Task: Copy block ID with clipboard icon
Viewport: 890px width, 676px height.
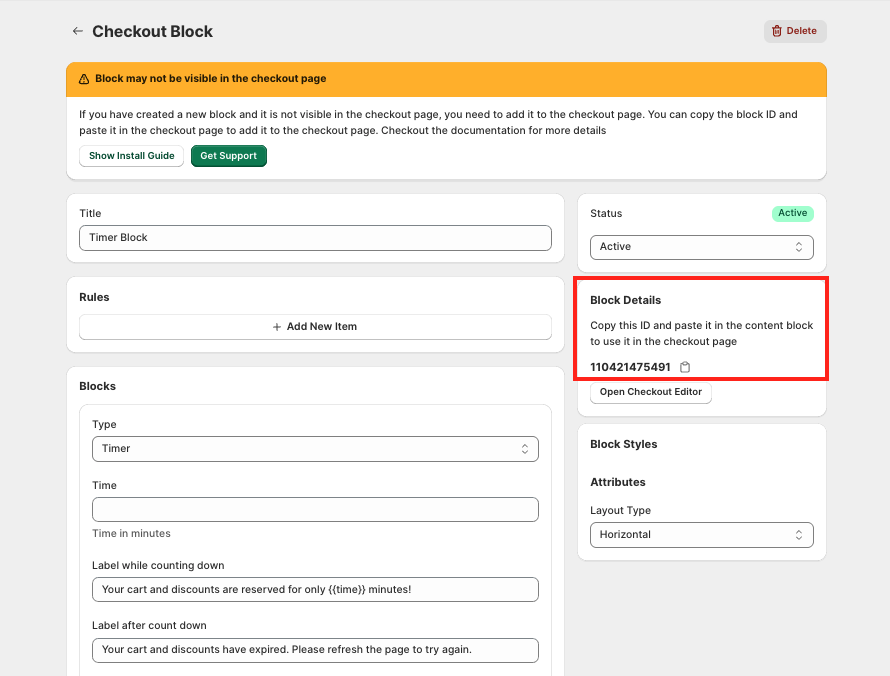Action: (685, 367)
